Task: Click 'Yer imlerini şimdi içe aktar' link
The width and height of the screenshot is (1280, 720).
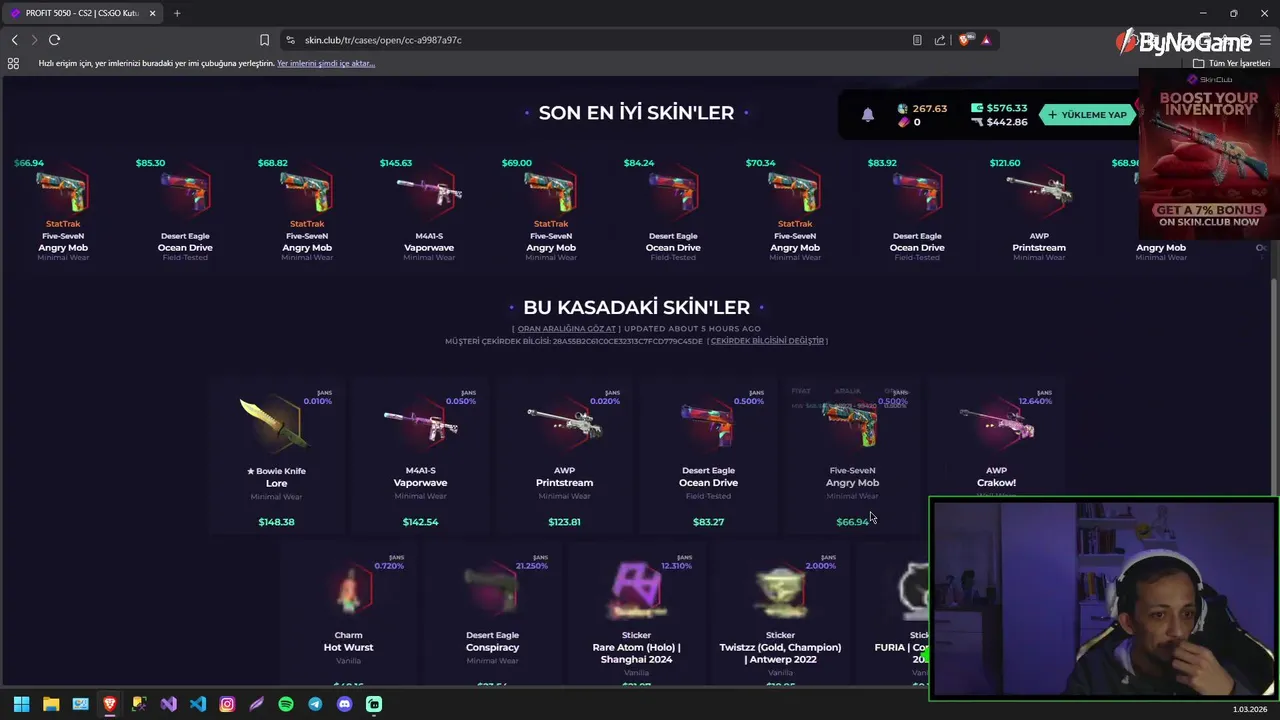Action: pyautogui.click(x=326, y=63)
